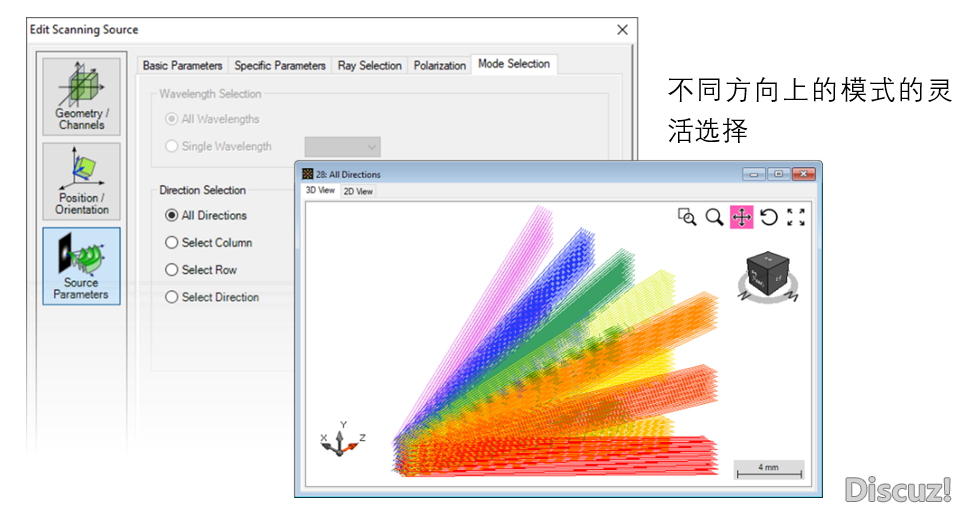Maximize the All Directions view window
This screenshot has height=514, width=968.
click(778, 174)
